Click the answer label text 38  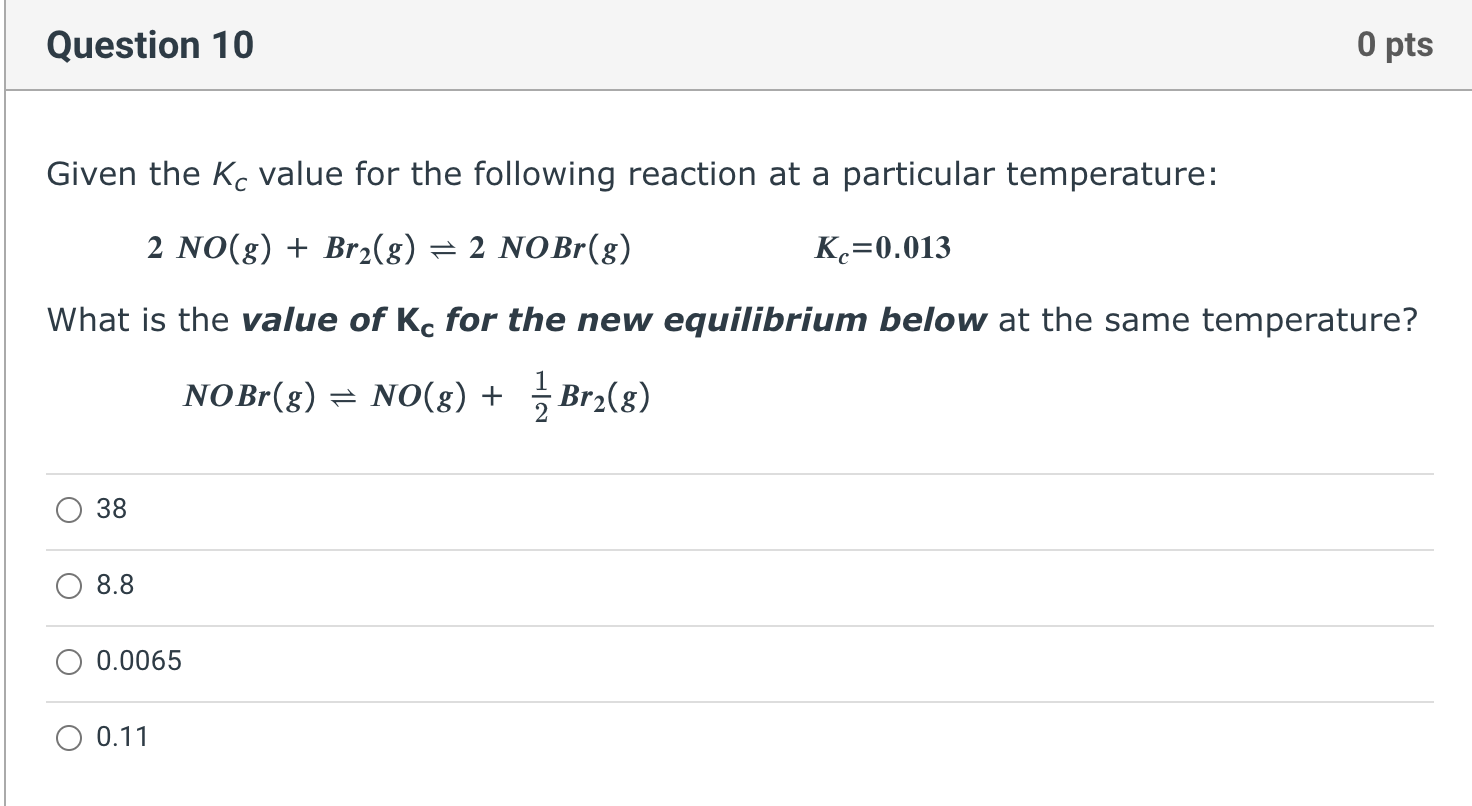point(113,510)
